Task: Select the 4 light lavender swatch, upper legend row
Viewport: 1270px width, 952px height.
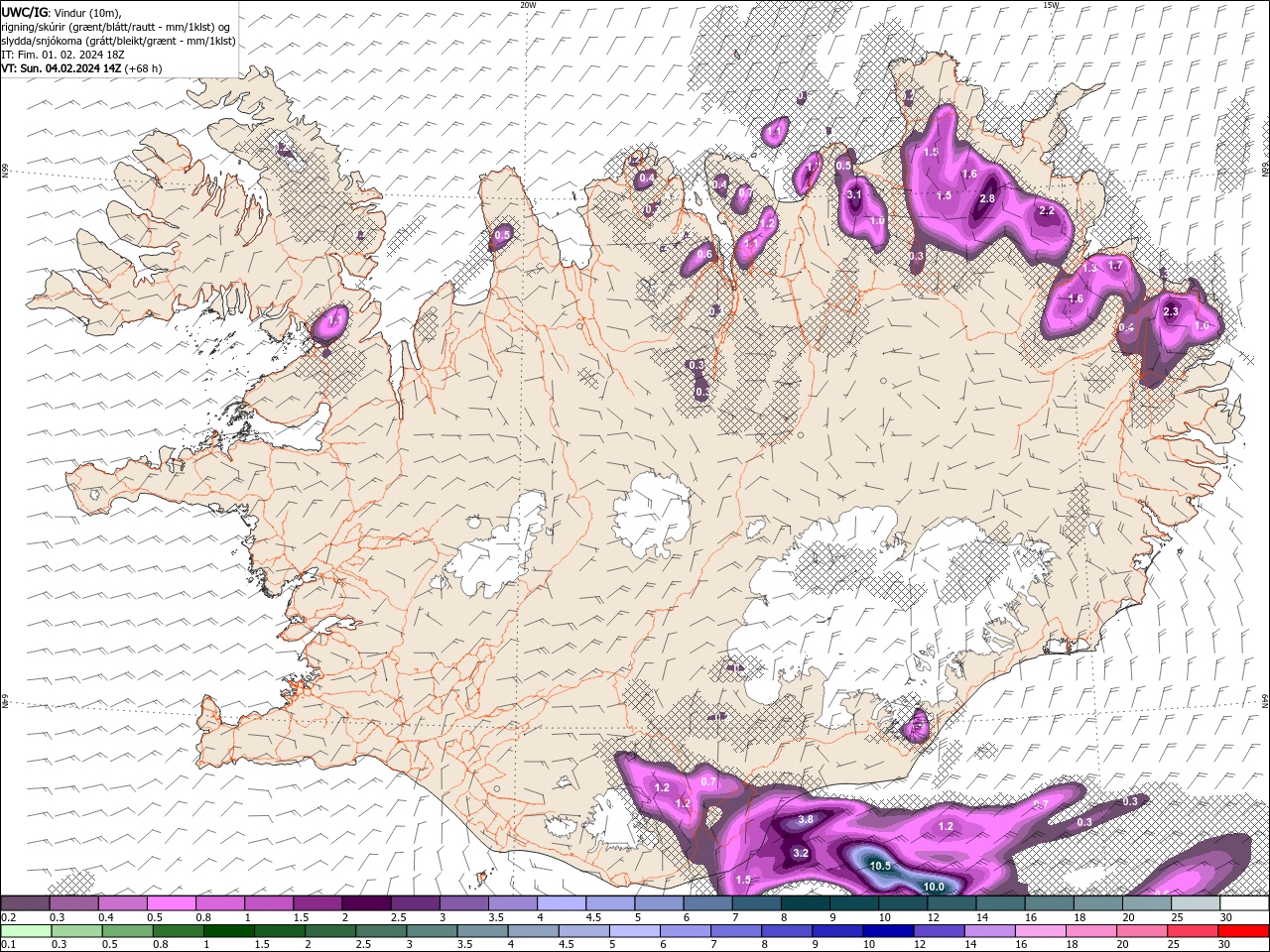Action: [562, 903]
